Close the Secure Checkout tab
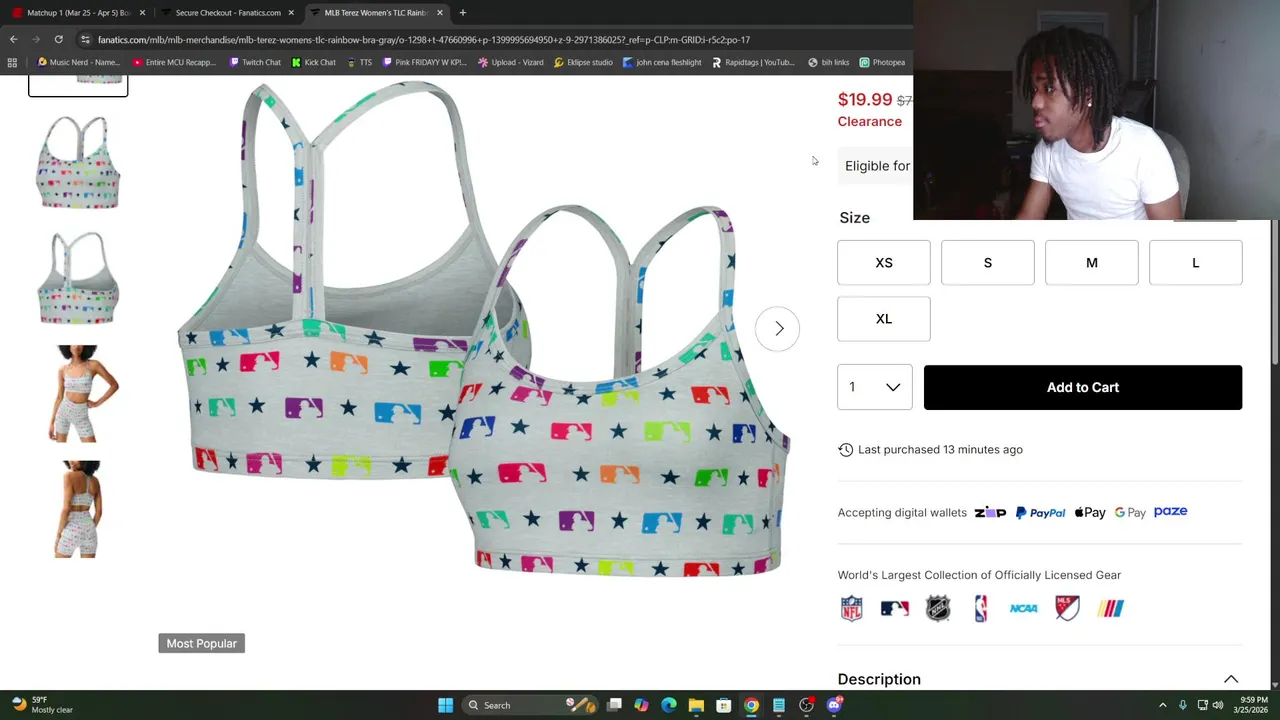Screen dimensions: 1280x720 [291, 13]
